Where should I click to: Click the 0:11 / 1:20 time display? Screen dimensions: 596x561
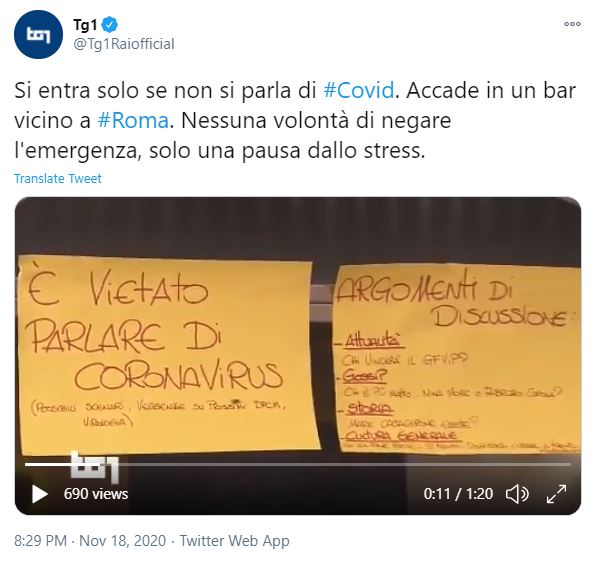click(458, 494)
